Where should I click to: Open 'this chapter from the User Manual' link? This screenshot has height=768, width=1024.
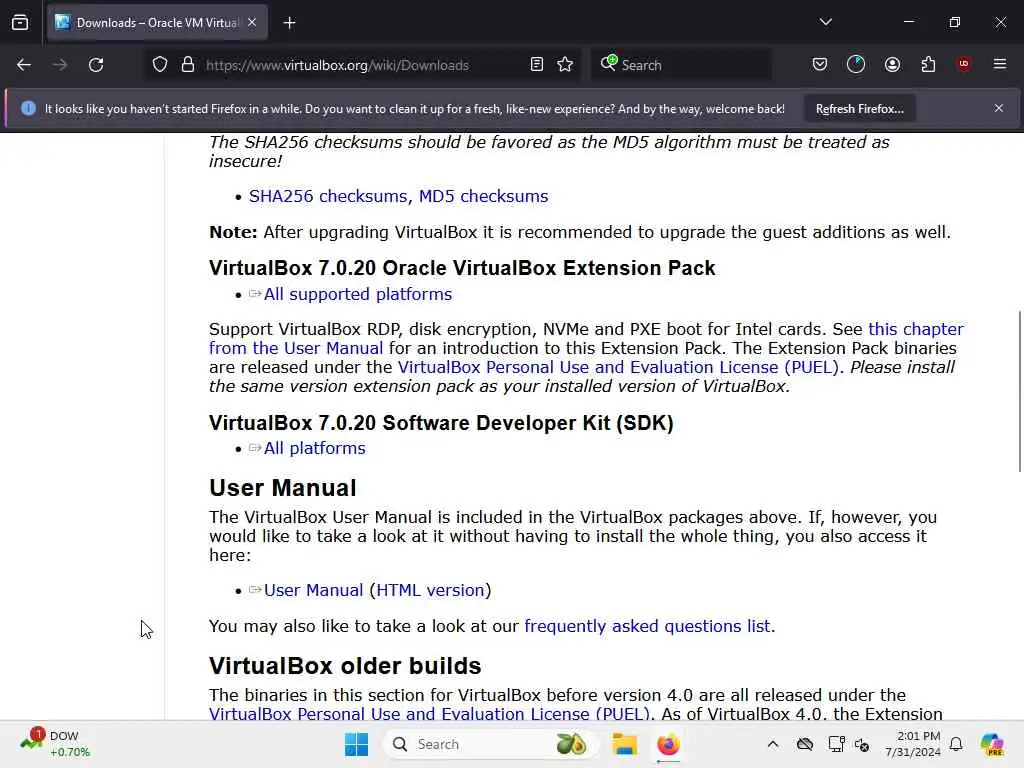click(x=586, y=338)
